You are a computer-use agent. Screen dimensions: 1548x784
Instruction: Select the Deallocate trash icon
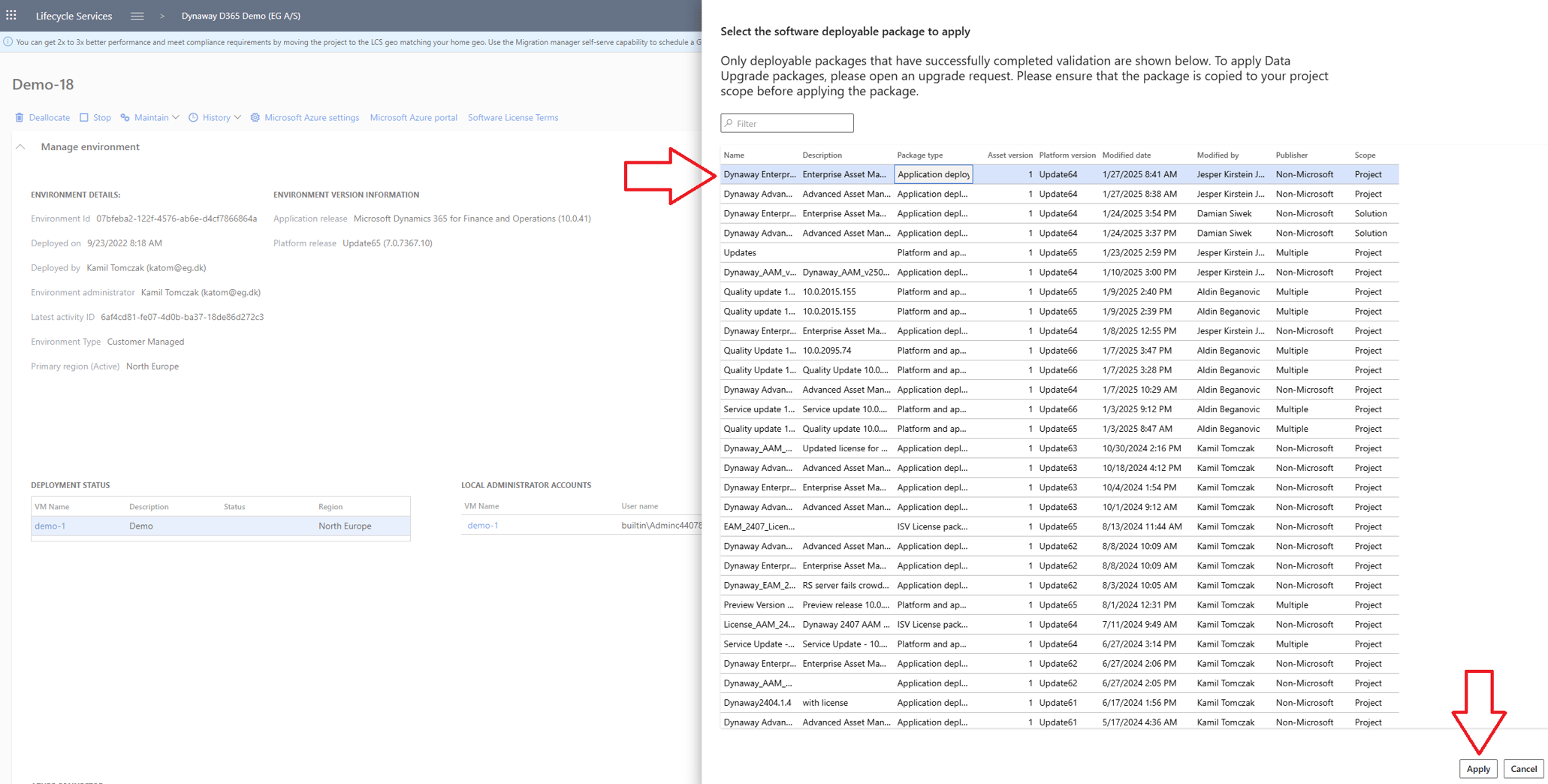(18, 117)
